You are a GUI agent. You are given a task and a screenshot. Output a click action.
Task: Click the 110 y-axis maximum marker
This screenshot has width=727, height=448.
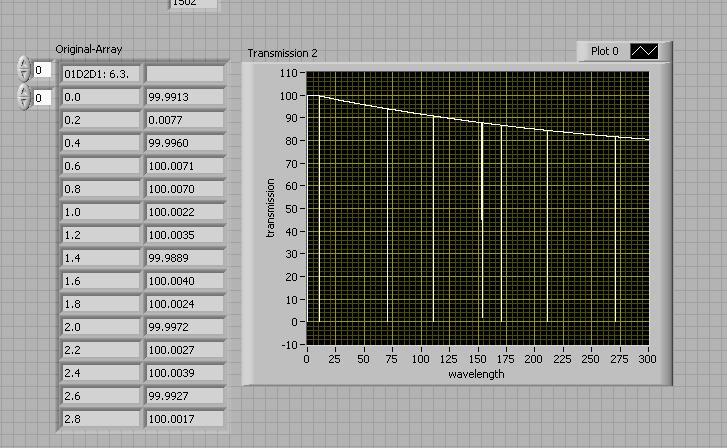(288, 73)
